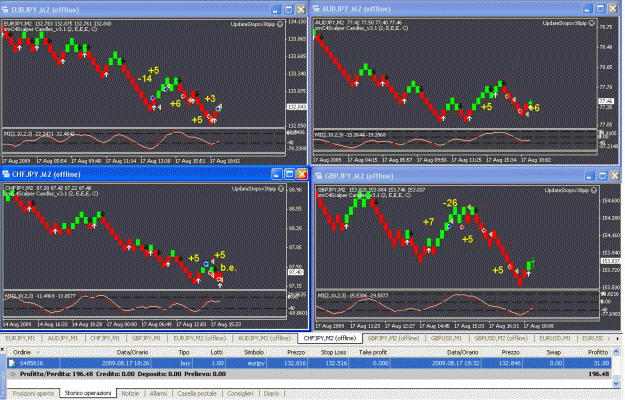
Task: Open the Diario terminal tab
Action: 271,393
